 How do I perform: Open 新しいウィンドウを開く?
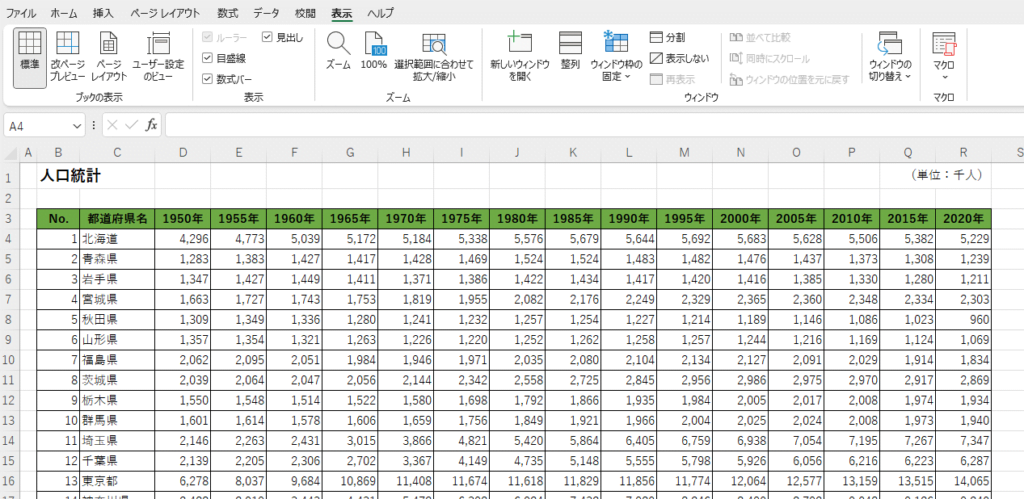(x=520, y=57)
